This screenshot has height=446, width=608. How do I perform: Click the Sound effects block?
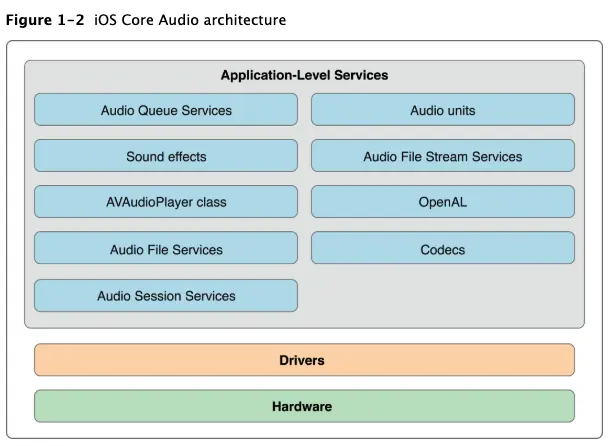point(166,156)
